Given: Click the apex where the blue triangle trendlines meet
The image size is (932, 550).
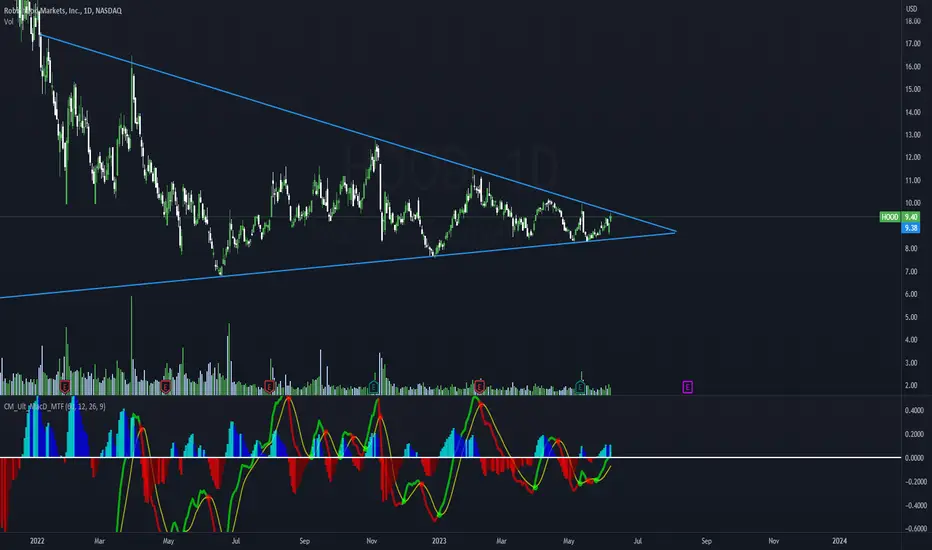Looking at the screenshot, I should pos(676,231).
